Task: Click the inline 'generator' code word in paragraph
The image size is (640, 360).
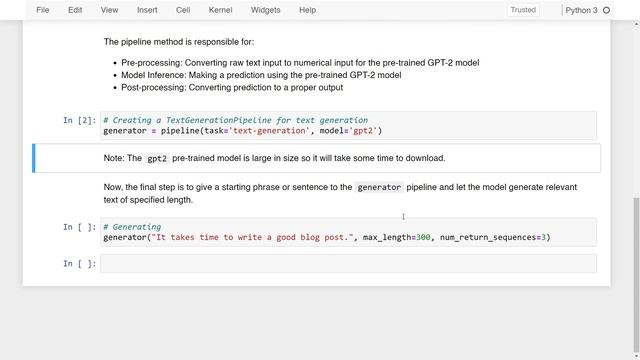Action: coord(379,187)
